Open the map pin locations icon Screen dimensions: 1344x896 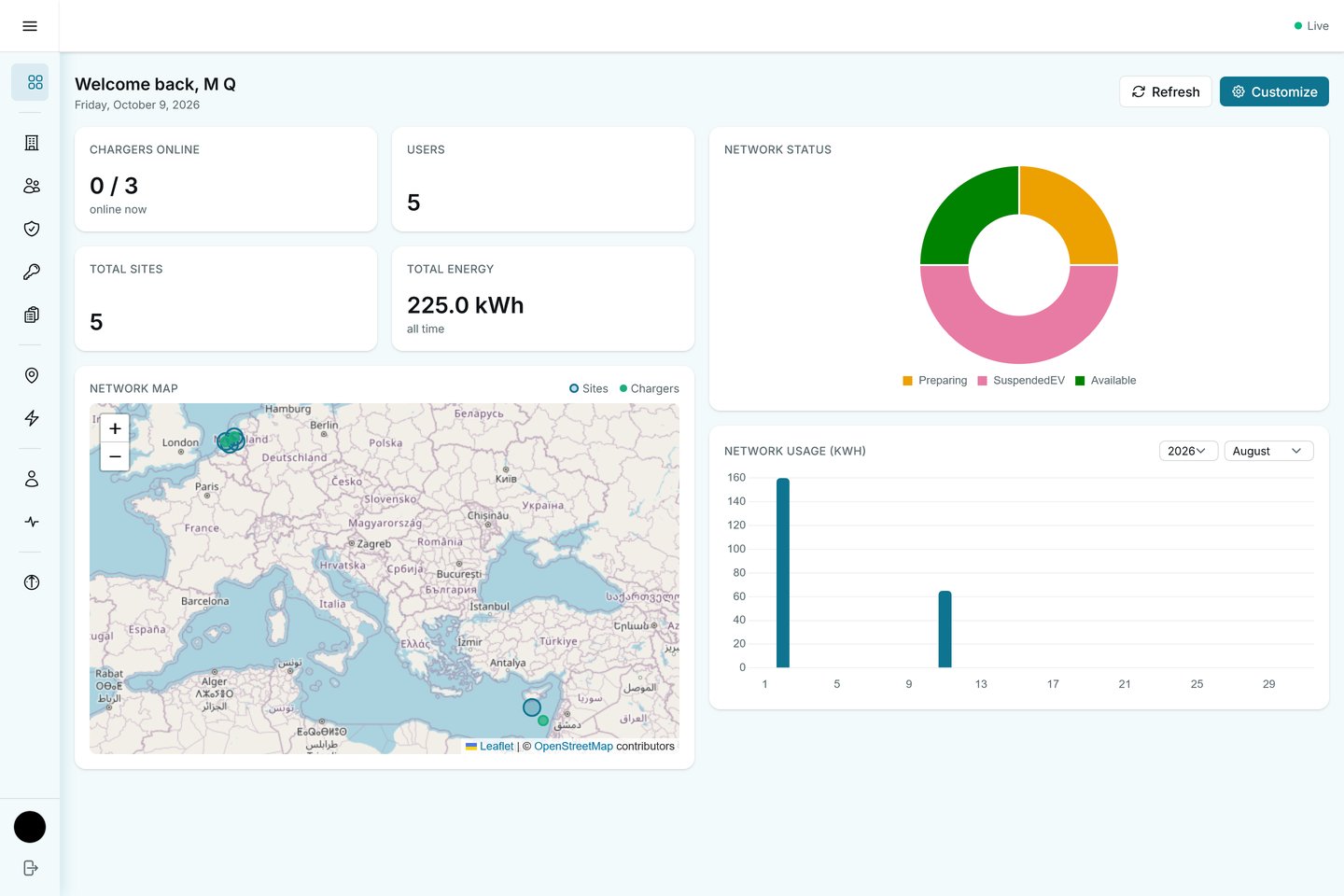click(x=31, y=375)
